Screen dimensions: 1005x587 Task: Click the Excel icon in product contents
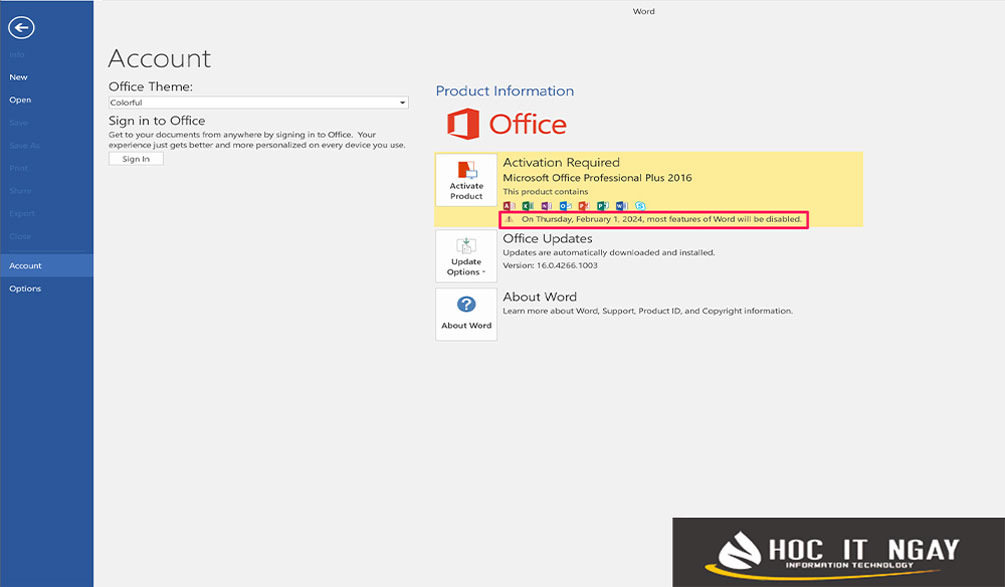(x=527, y=206)
